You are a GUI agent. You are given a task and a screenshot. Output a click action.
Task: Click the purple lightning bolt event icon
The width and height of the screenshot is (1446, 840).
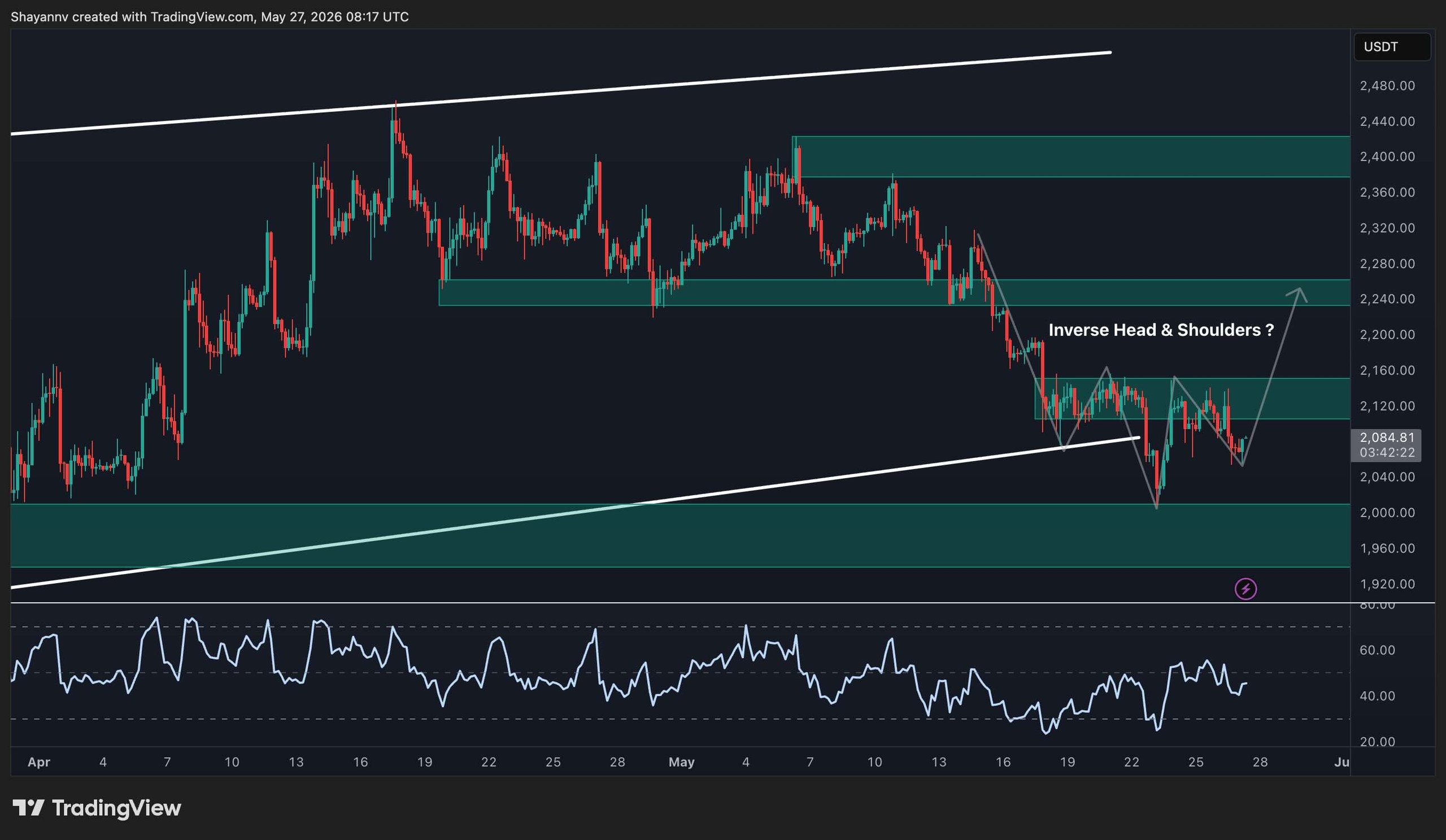pos(1245,589)
